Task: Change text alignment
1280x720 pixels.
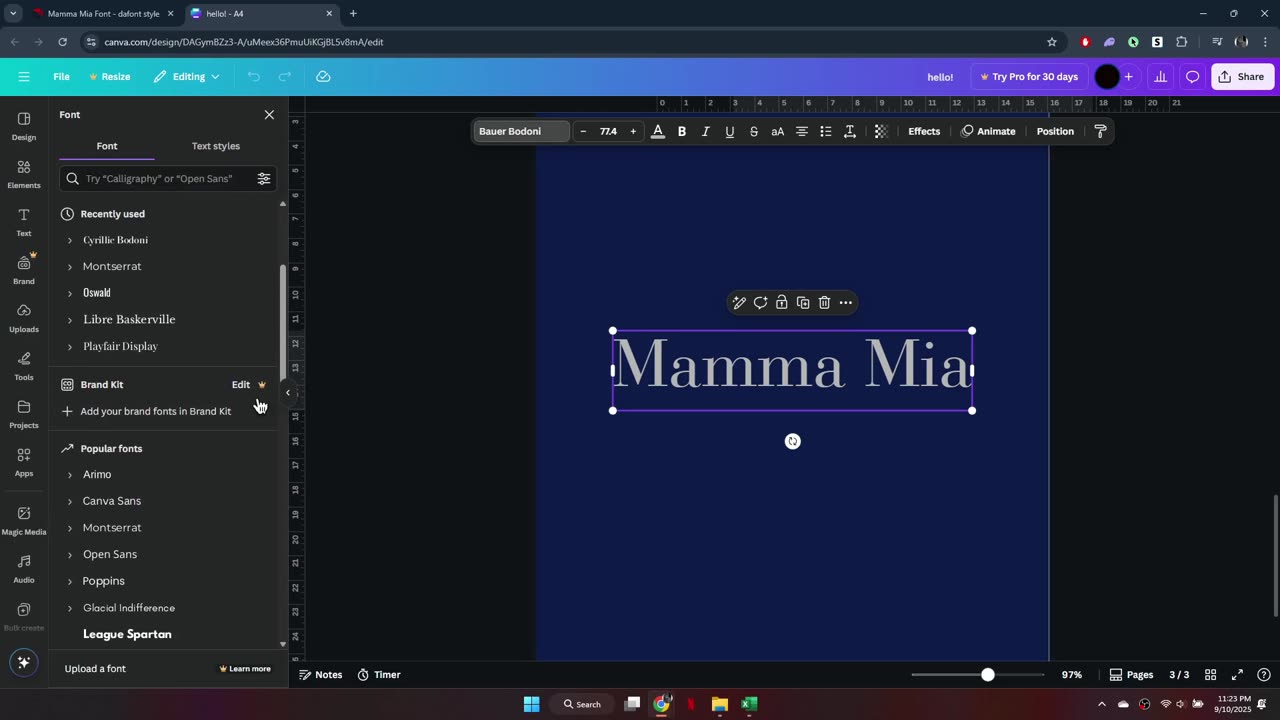Action: (802, 131)
